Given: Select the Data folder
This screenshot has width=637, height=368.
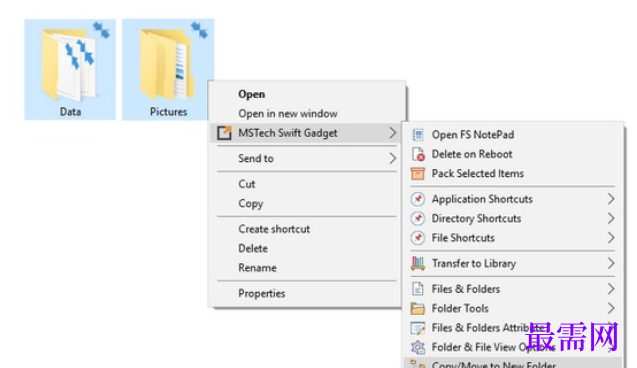Looking at the screenshot, I should click(70, 69).
